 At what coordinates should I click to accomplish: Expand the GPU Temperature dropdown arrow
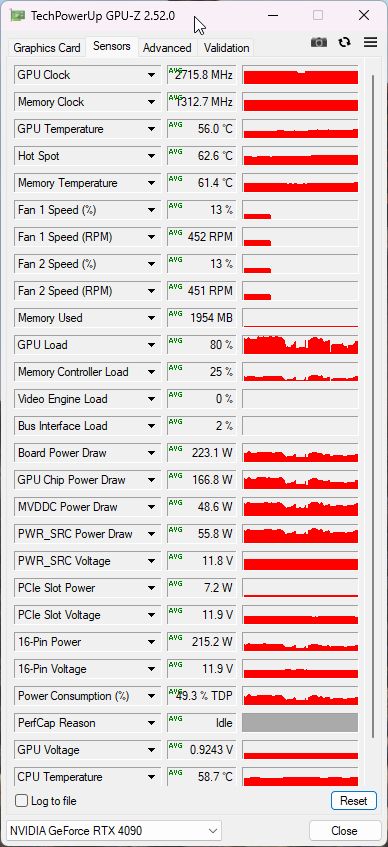pyautogui.click(x=151, y=129)
